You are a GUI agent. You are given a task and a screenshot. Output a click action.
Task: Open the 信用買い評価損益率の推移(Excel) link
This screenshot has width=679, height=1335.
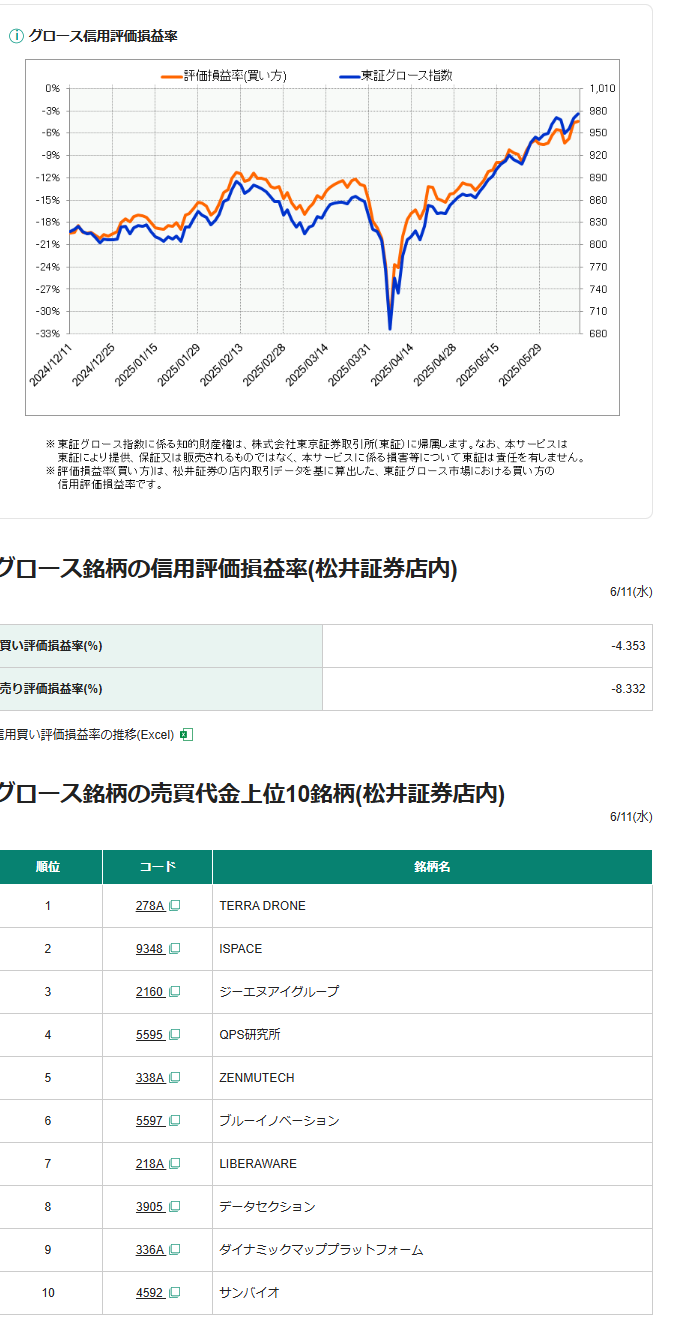[x=87, y=735]
